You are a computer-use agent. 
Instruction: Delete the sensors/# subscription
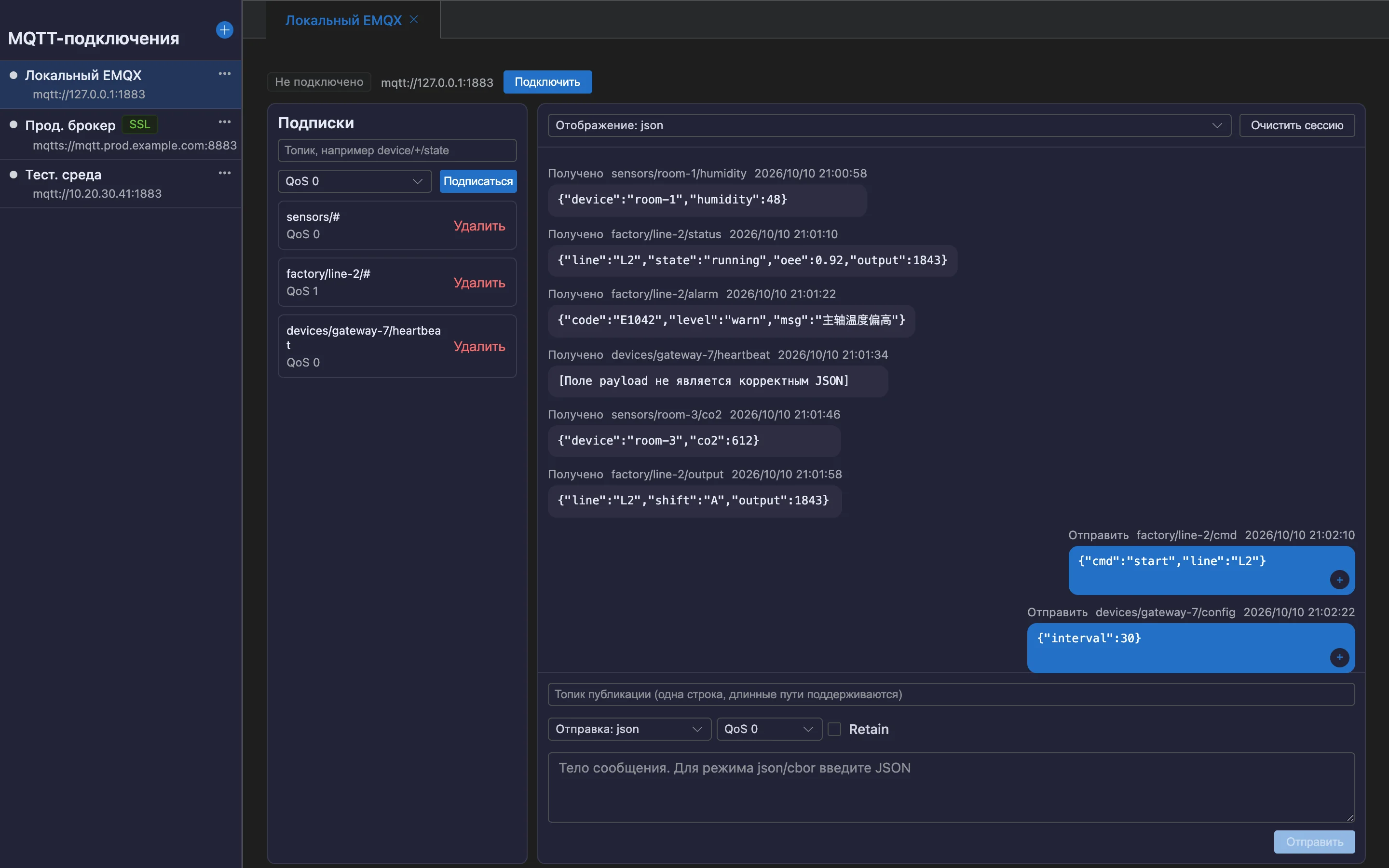[479, 226]
